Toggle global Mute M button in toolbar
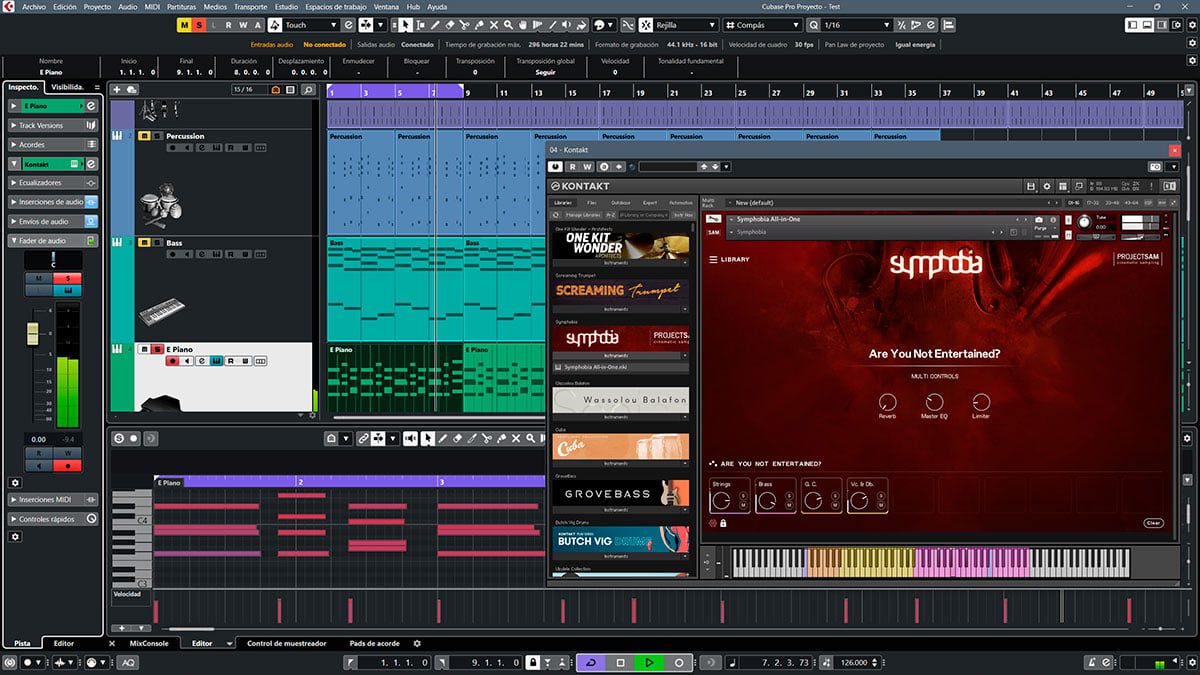The image size is (1200, 675). point(184,25)
